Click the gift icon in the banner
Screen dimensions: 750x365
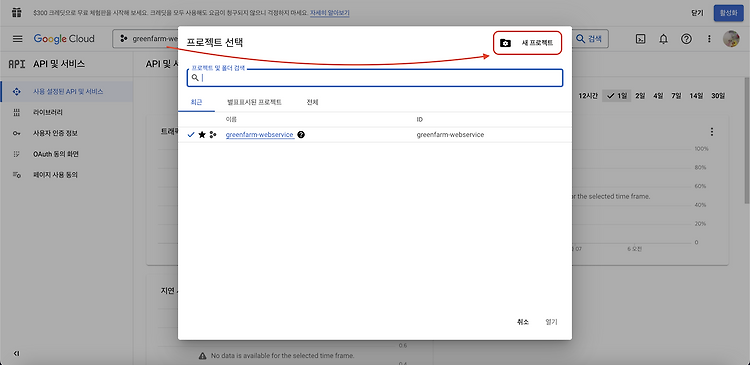point(17,13)
